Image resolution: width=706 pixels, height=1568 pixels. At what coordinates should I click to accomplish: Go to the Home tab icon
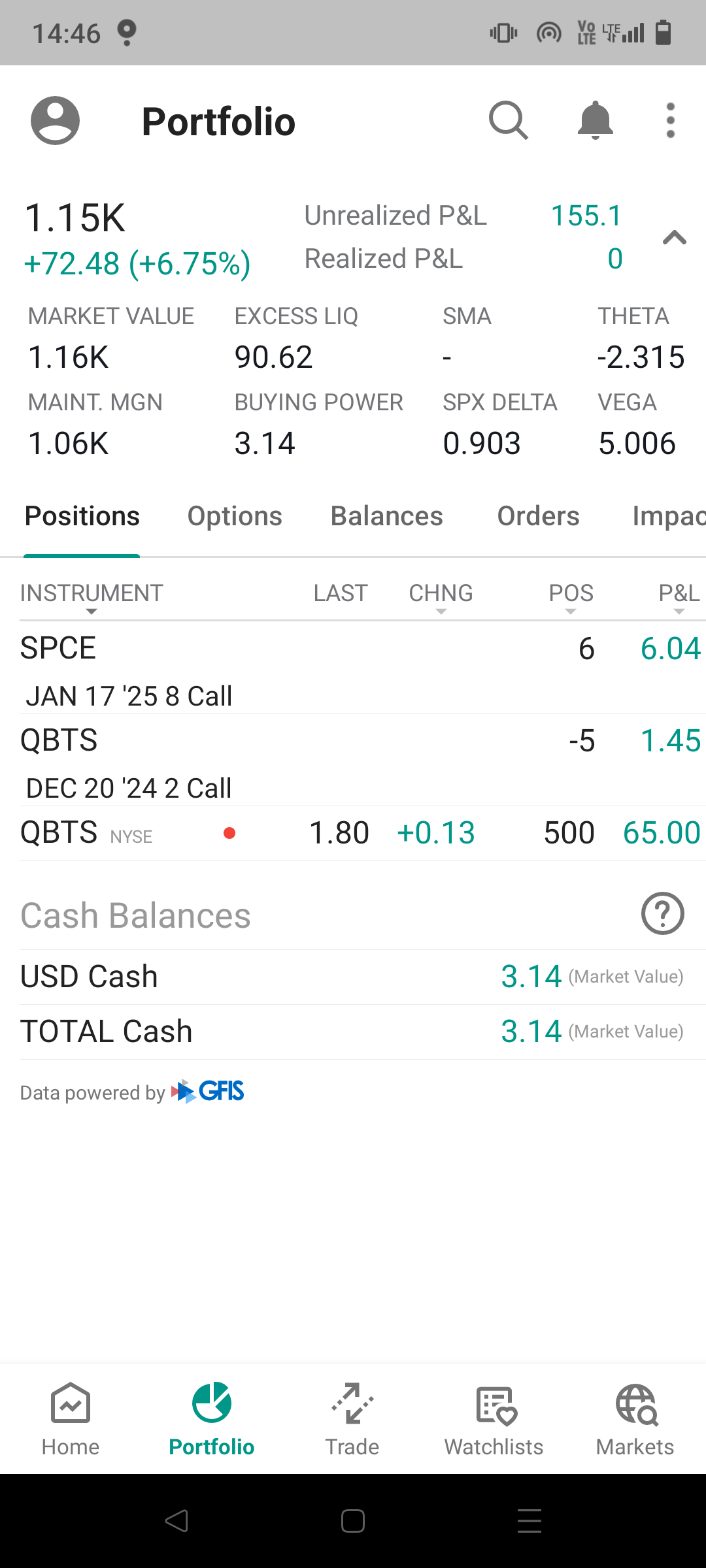[x=71, y=1403]
